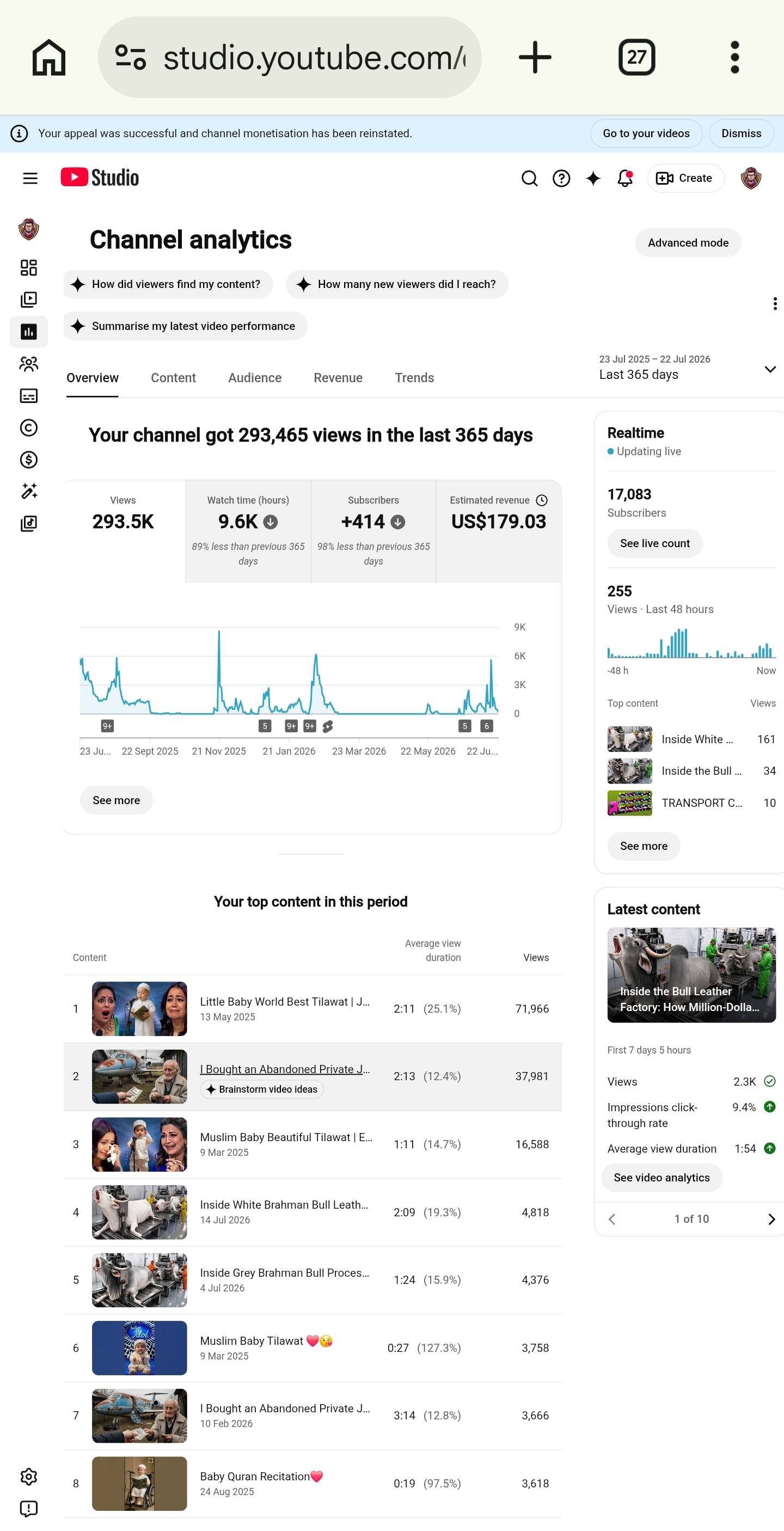Click the Create button
The height and width of the screenshot is (1531, 784).
click(x=685, y=178)
